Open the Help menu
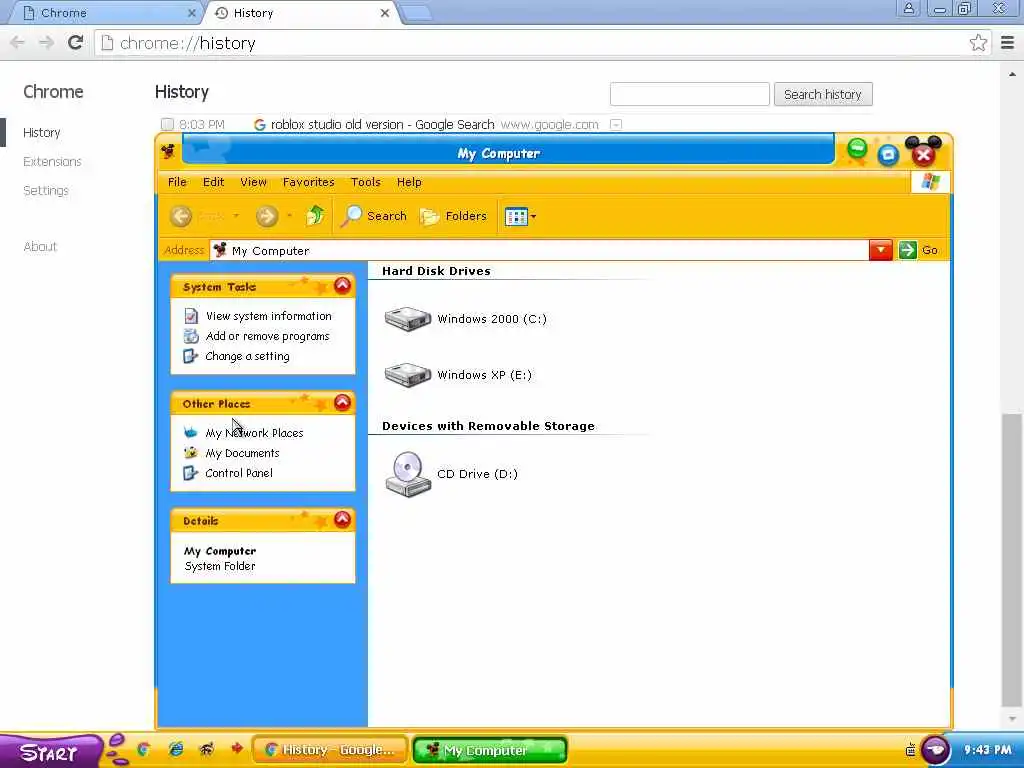The width and height of the screenshot is (1024, 768). click(409, 182)
